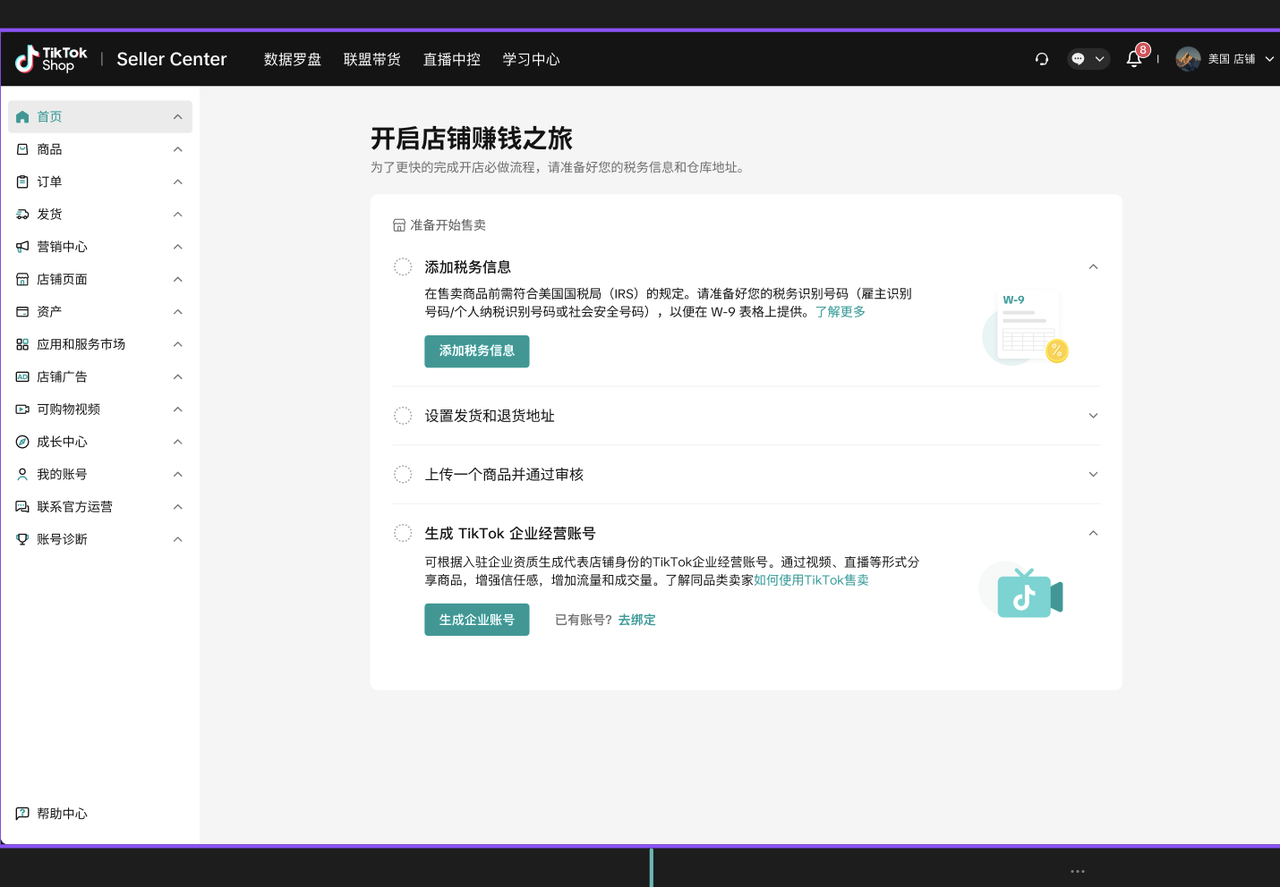1280x887 pixels.
Task: Collapse the 生成 TikTok 企业经营账号 section
Action: (x=1093, y=533)
